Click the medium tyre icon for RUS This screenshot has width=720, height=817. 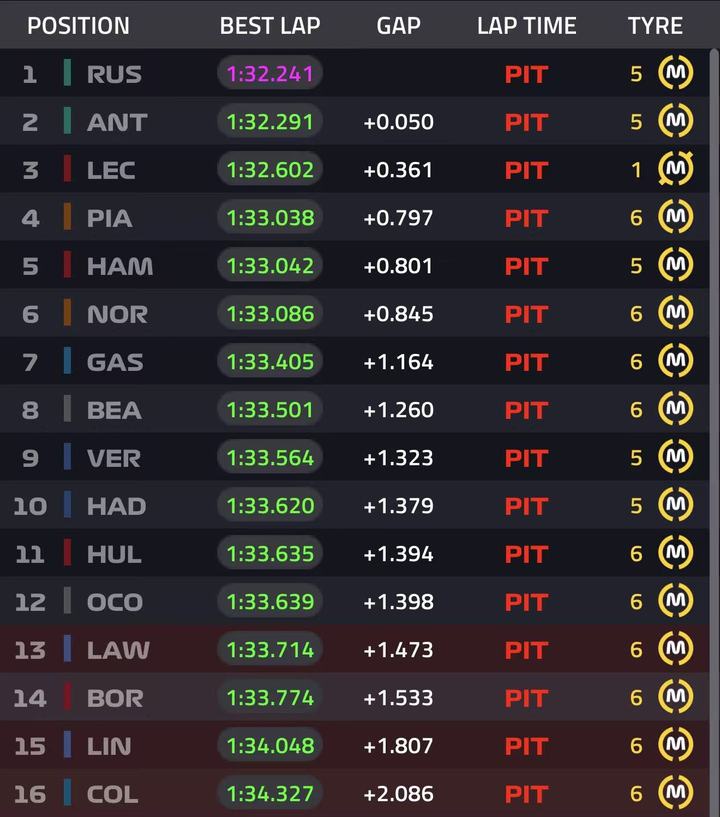(676, 74)
